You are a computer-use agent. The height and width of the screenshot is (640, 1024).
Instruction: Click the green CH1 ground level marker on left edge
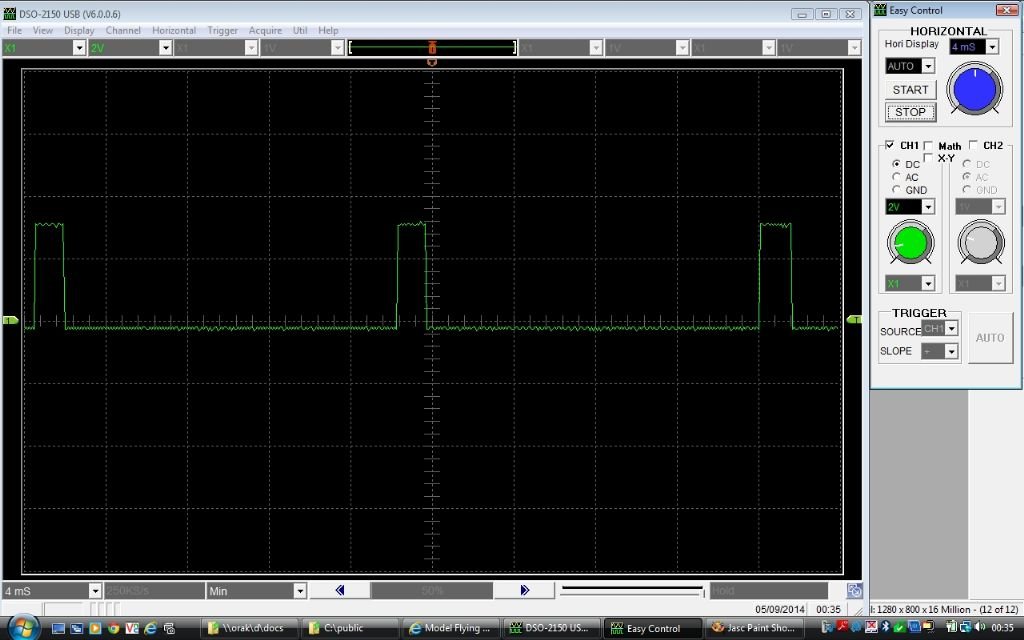(10, 320)
